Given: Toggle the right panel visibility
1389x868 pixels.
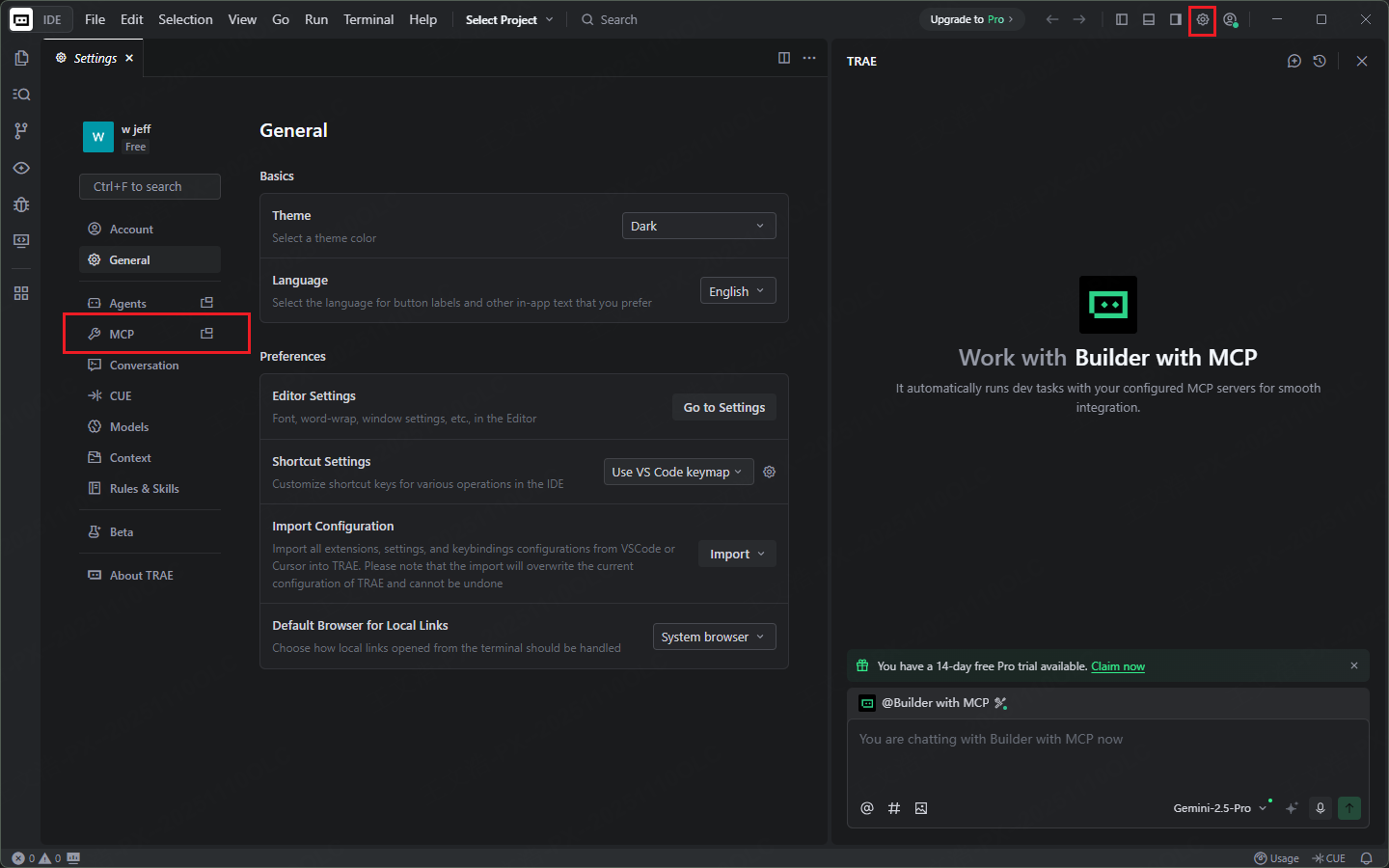Looking at the screenshot, I should click(1174, 19).
